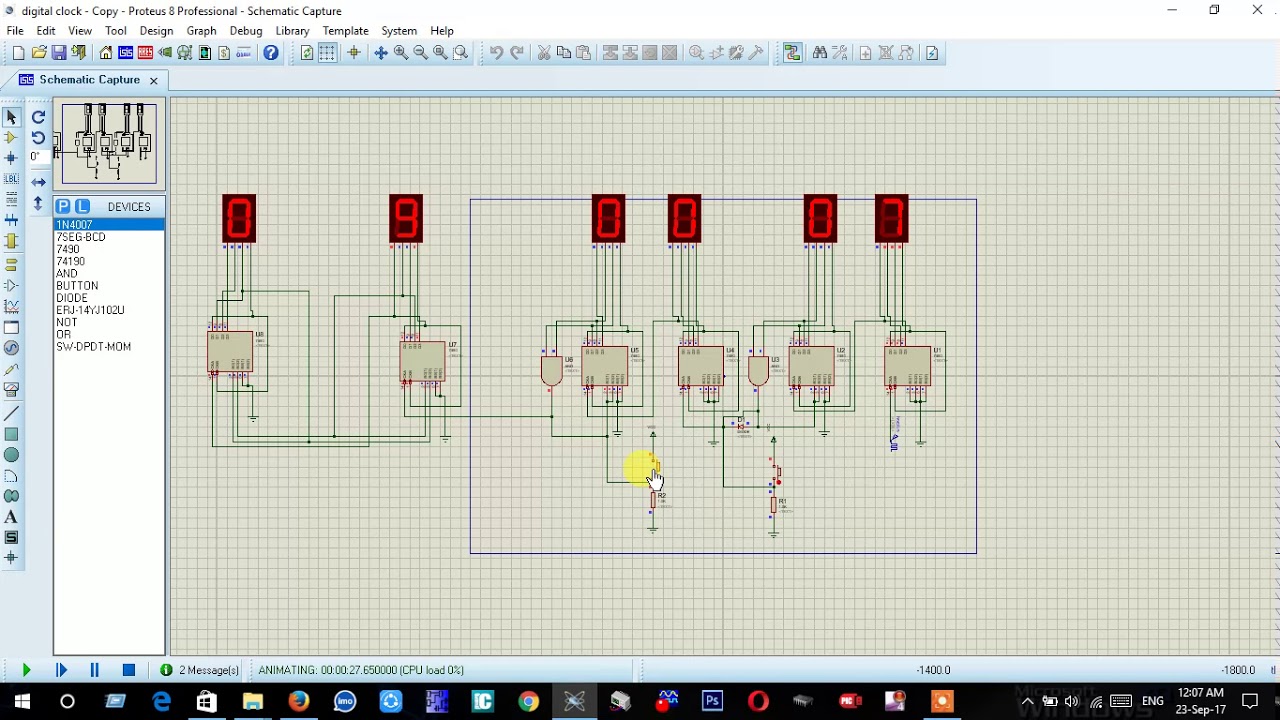Click the Center at Cursor pan icon
Viewport: 1280px width, 720px height.
click(x=381, y=53)
